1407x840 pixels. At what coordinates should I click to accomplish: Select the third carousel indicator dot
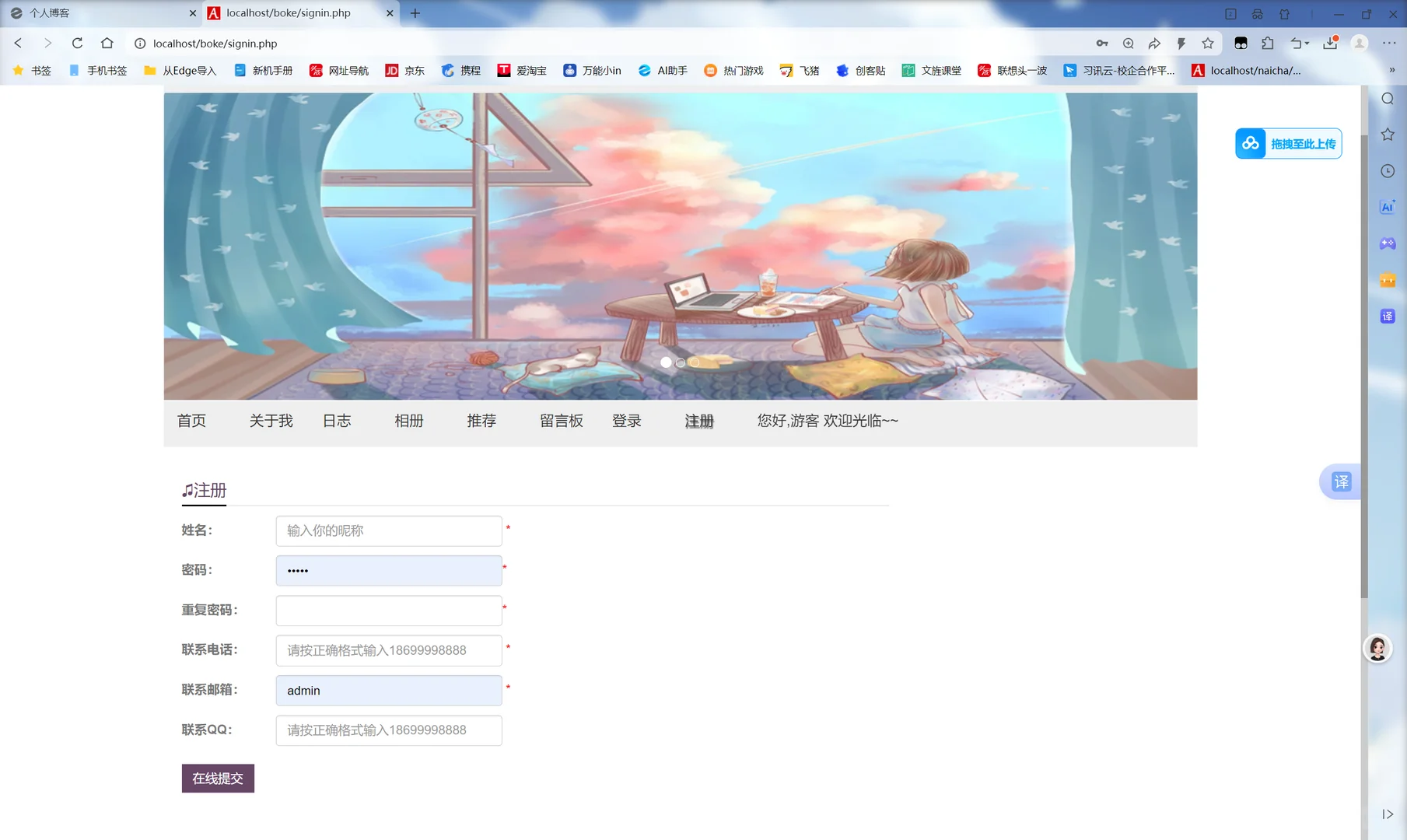(x=694, y=362)
